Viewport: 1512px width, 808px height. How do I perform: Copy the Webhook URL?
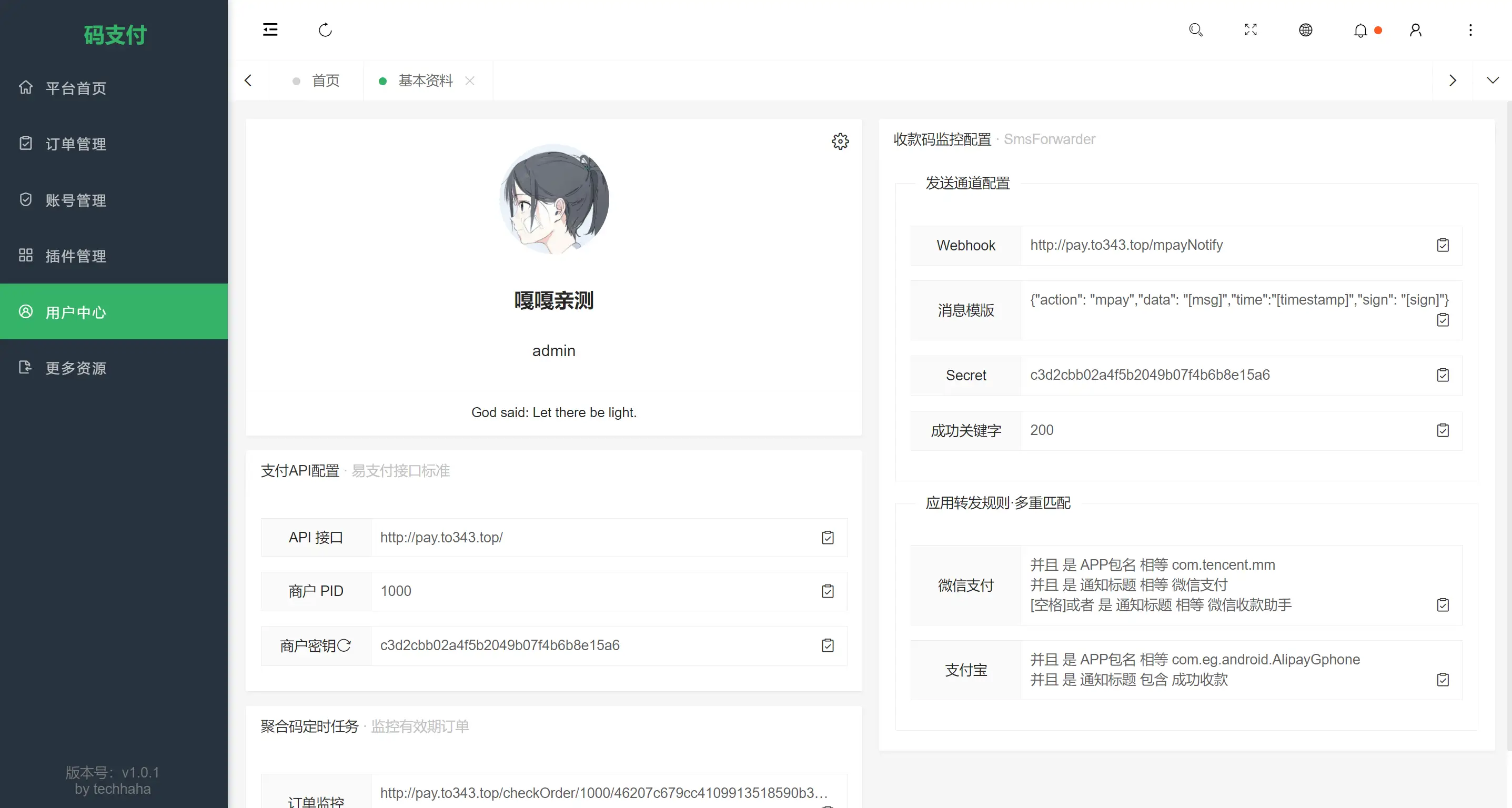(1443, 245)
